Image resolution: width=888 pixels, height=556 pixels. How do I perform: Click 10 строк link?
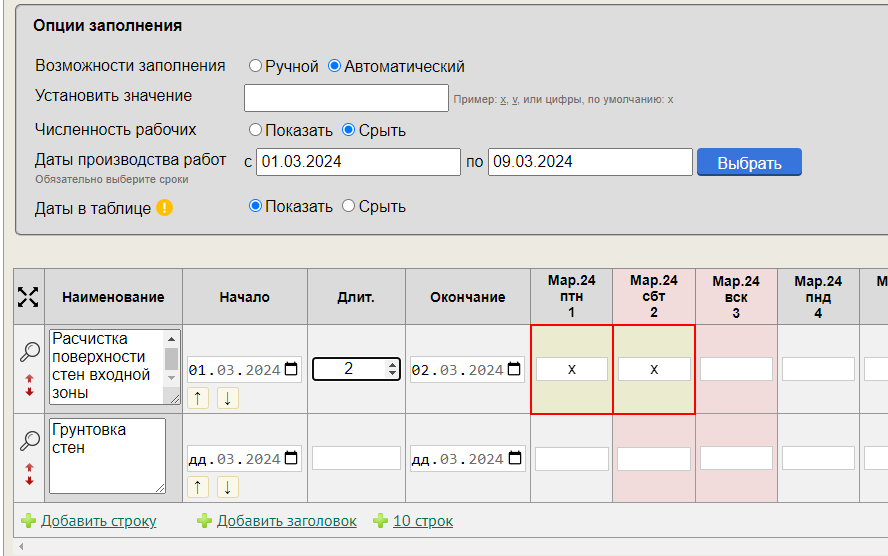(x=423, y=521)
